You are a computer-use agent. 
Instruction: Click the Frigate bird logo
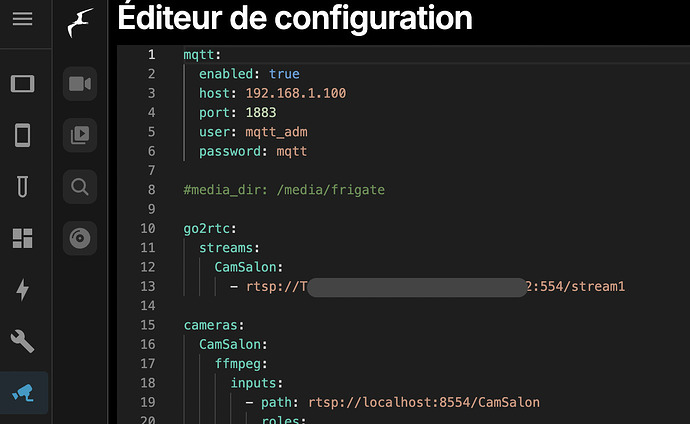pyautogui.click(x=77, y=22)
